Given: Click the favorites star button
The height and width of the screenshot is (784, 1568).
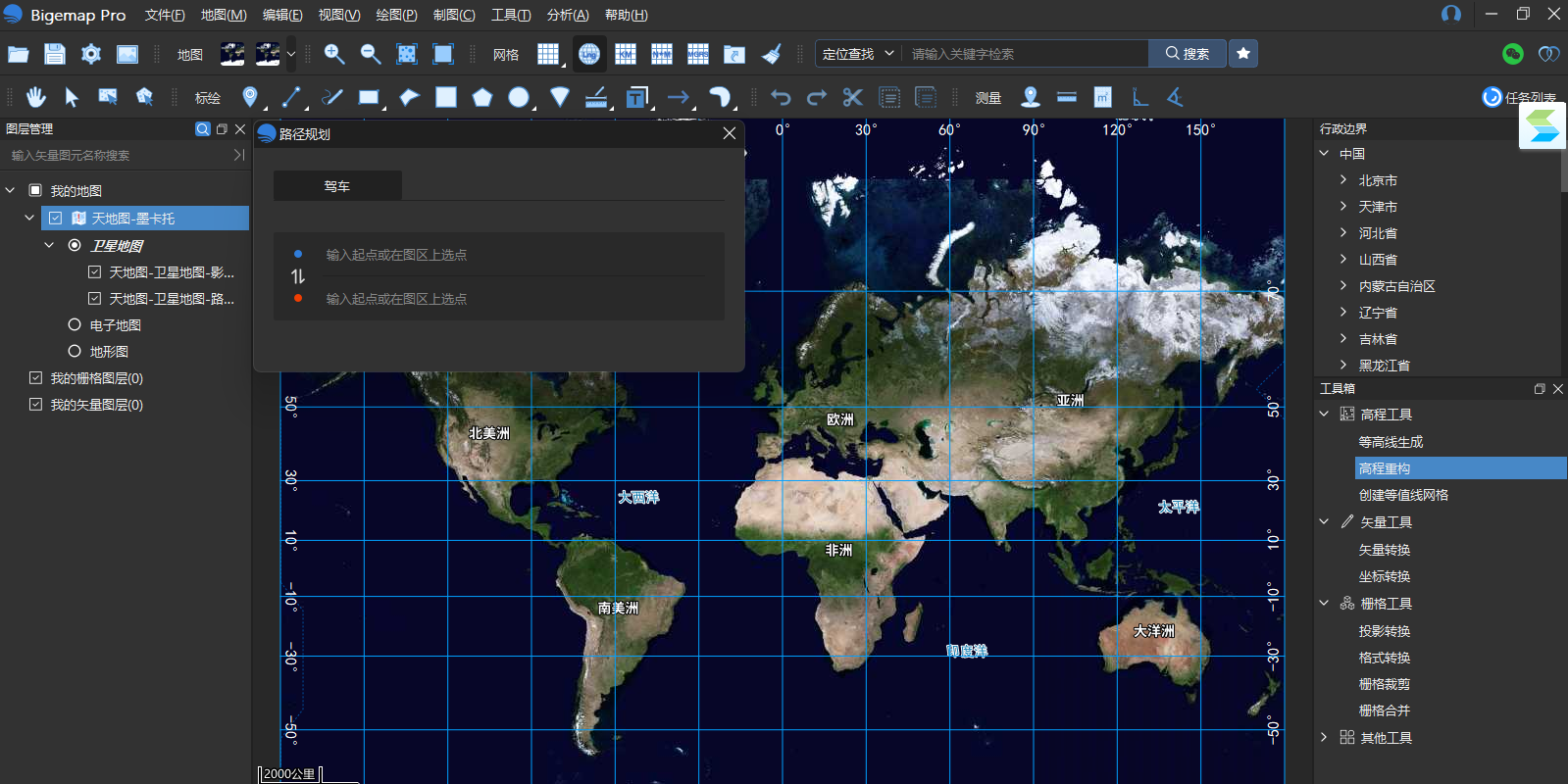Looking at the screenshot, I should point(1243,54).
